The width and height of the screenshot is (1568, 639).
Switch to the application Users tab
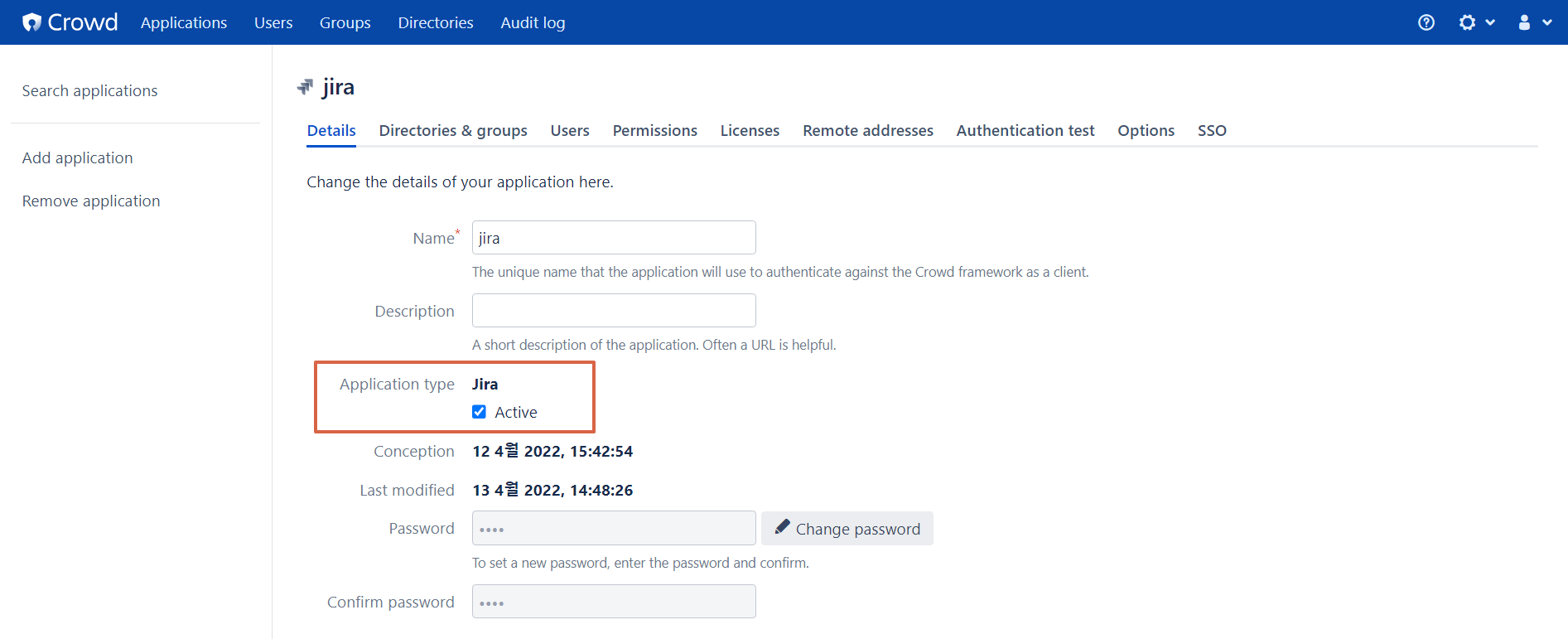tap(570, 130)
